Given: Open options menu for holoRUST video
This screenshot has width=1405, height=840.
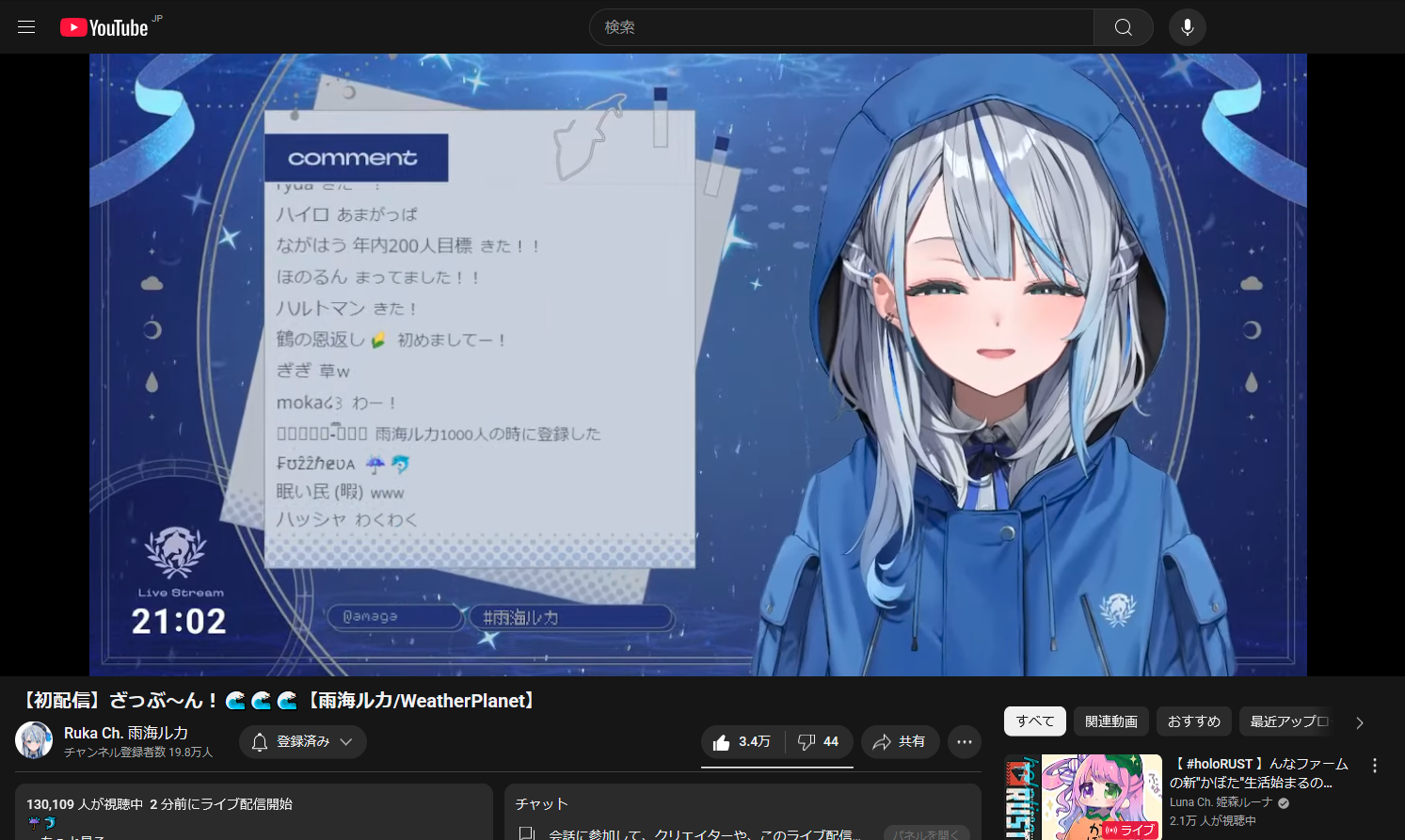Looking at the screenshot, I should [1374, 766].
